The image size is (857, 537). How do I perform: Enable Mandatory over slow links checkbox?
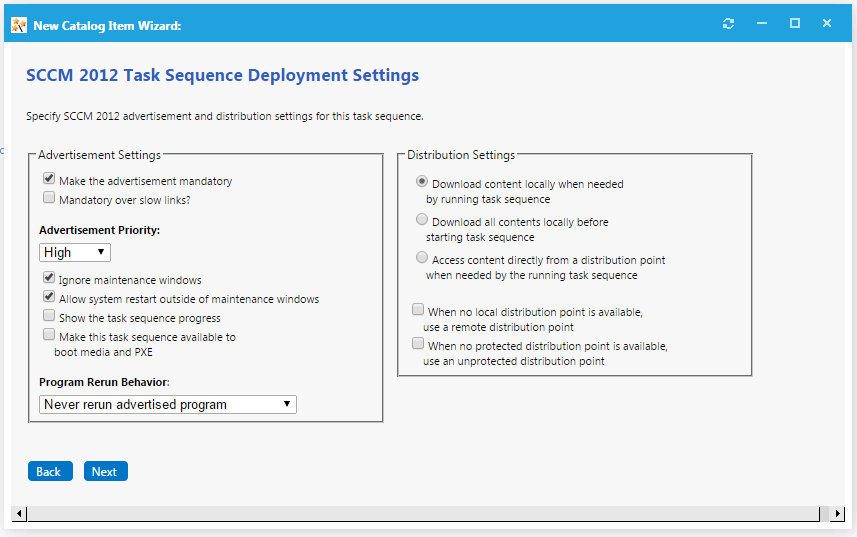(49, 198)
